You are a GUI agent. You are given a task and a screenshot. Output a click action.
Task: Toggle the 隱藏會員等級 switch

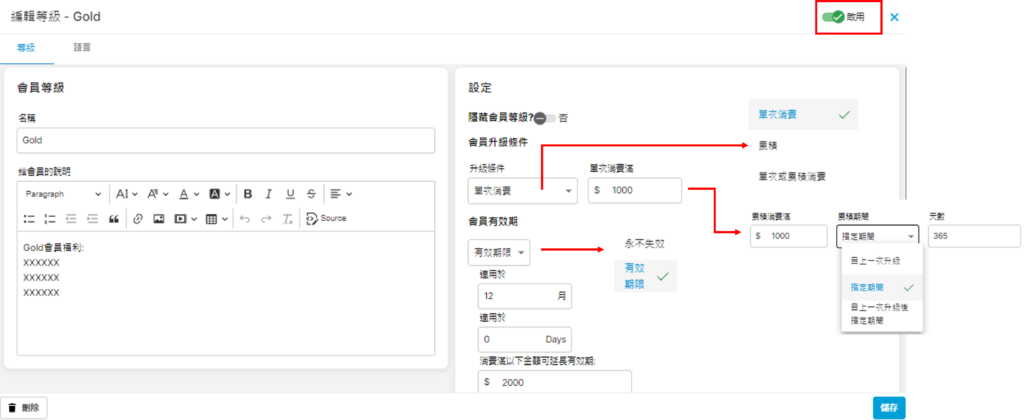coord(544,118)
